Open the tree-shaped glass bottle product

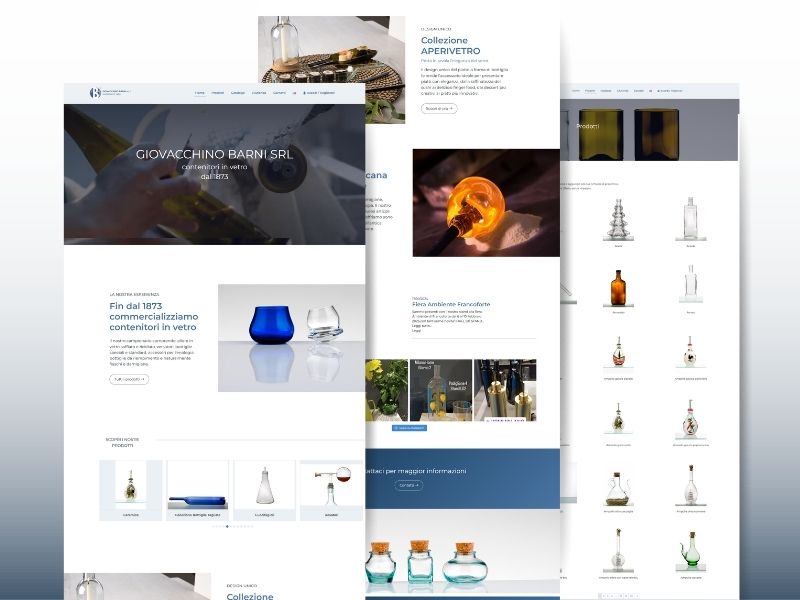coord(618,222)
